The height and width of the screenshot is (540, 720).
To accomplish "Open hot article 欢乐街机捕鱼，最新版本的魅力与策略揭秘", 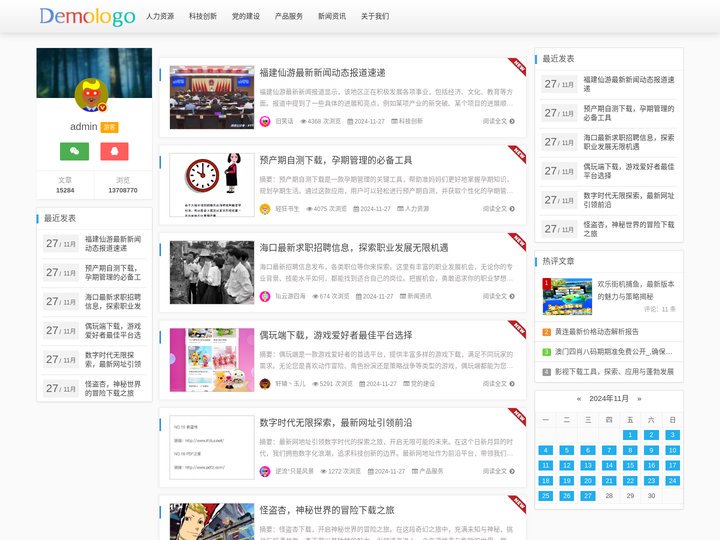I will coord(636,290).
